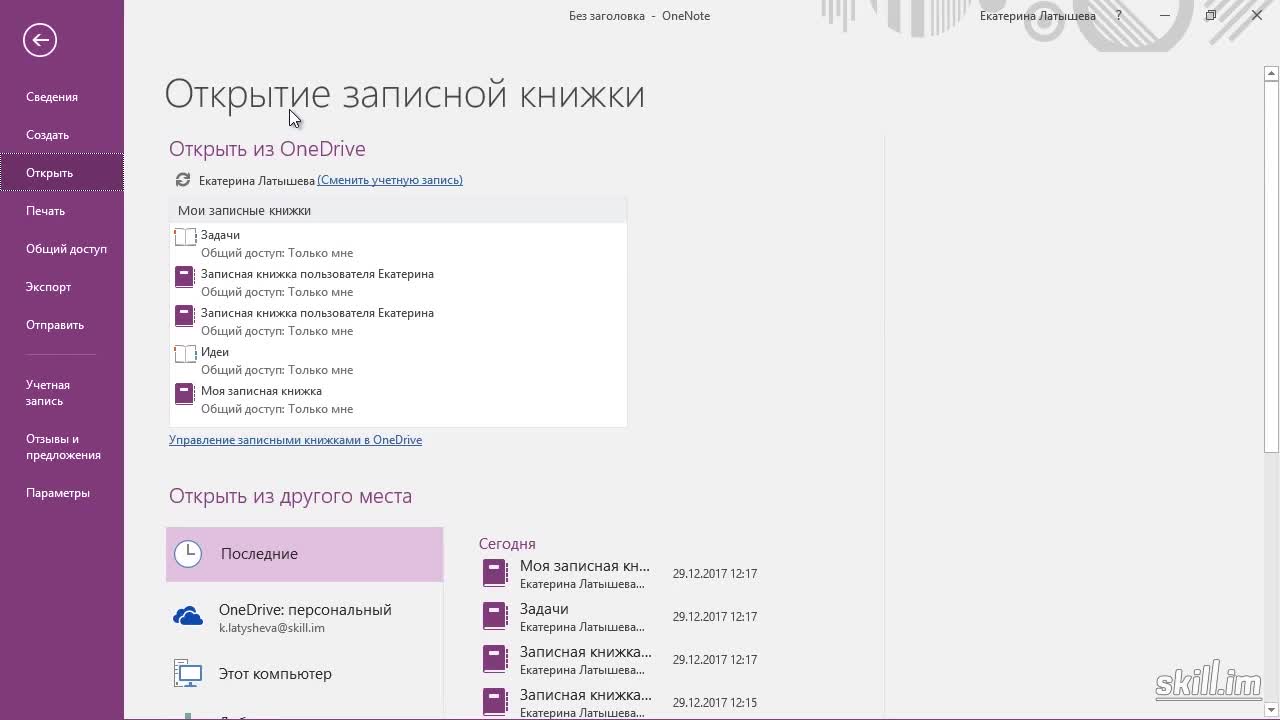Click the scrollbar up arrow
Image resolution: width=1280 pixels, height=720 pixels.
click(1271, 73)
